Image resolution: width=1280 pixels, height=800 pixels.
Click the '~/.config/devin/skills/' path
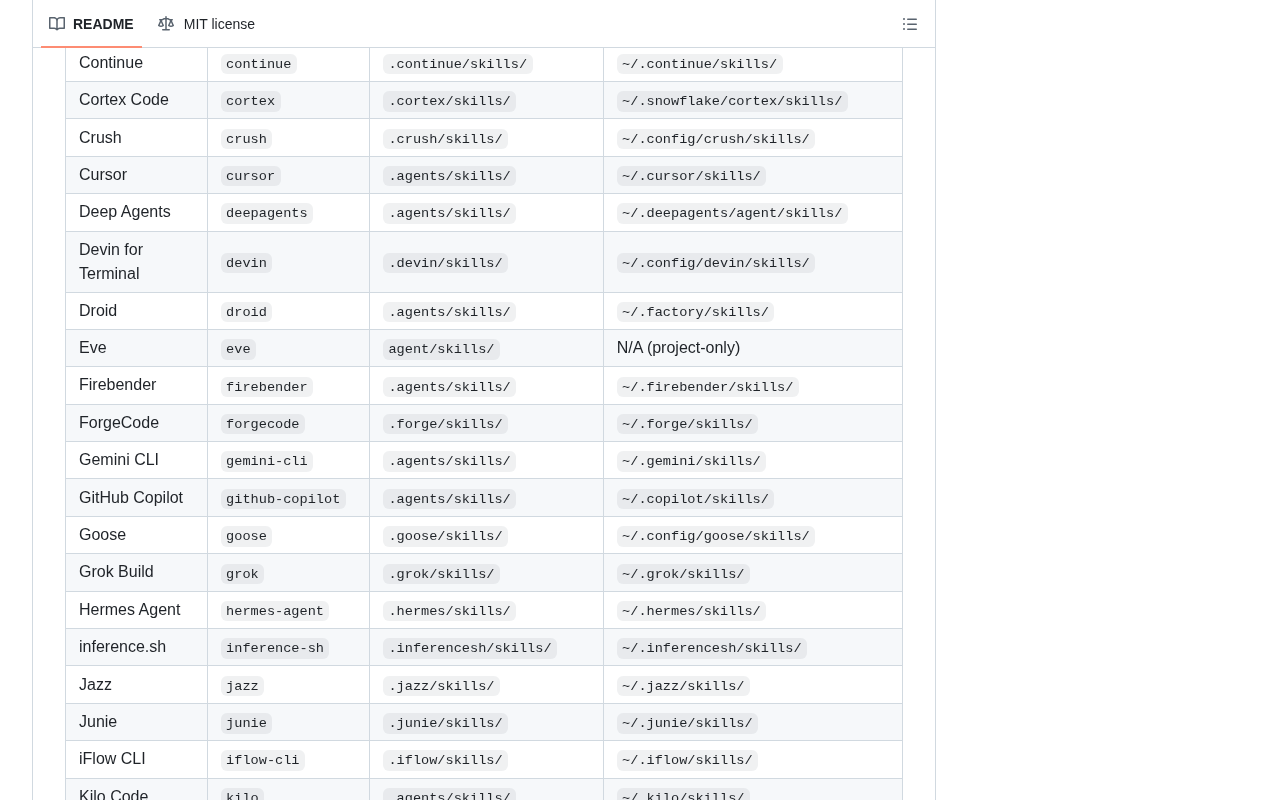coord(715,263)
